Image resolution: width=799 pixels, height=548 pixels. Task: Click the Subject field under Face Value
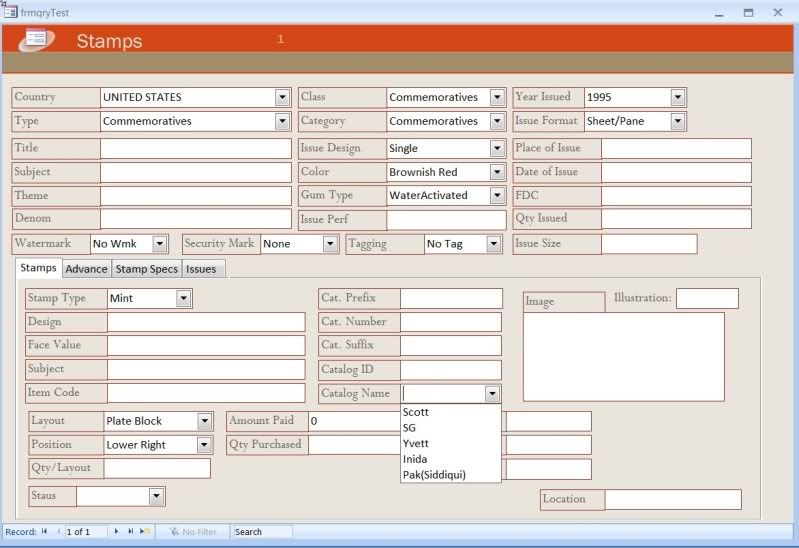click(206, 370)
